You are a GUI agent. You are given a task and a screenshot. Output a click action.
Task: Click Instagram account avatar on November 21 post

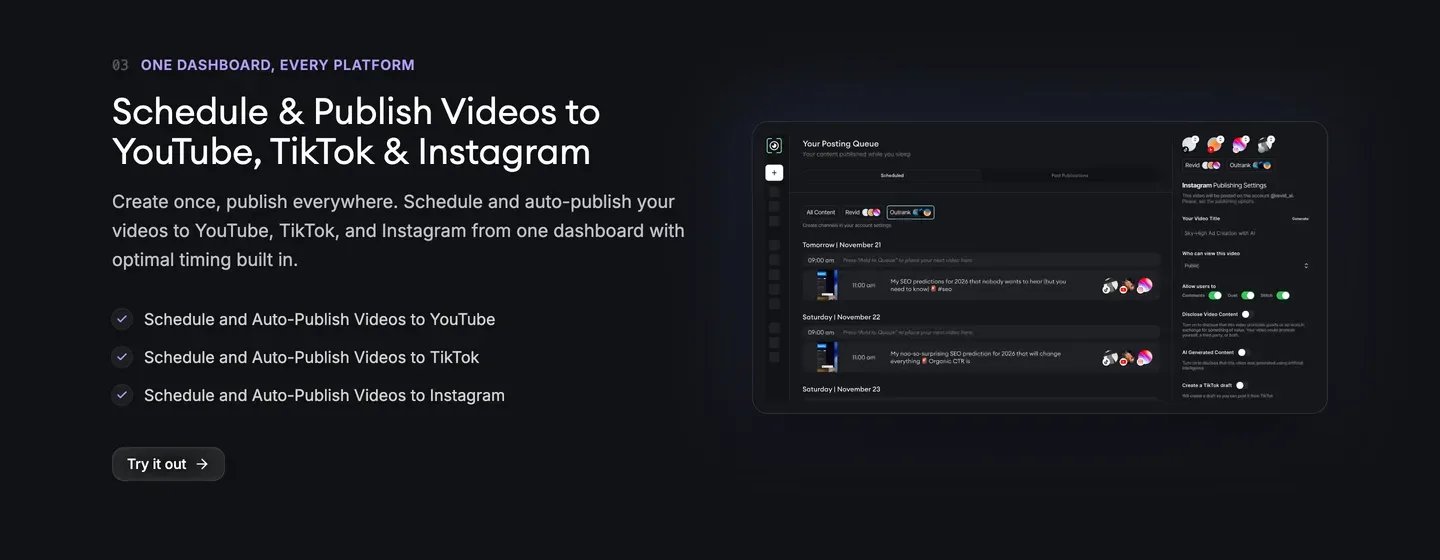click(1144, 286)
